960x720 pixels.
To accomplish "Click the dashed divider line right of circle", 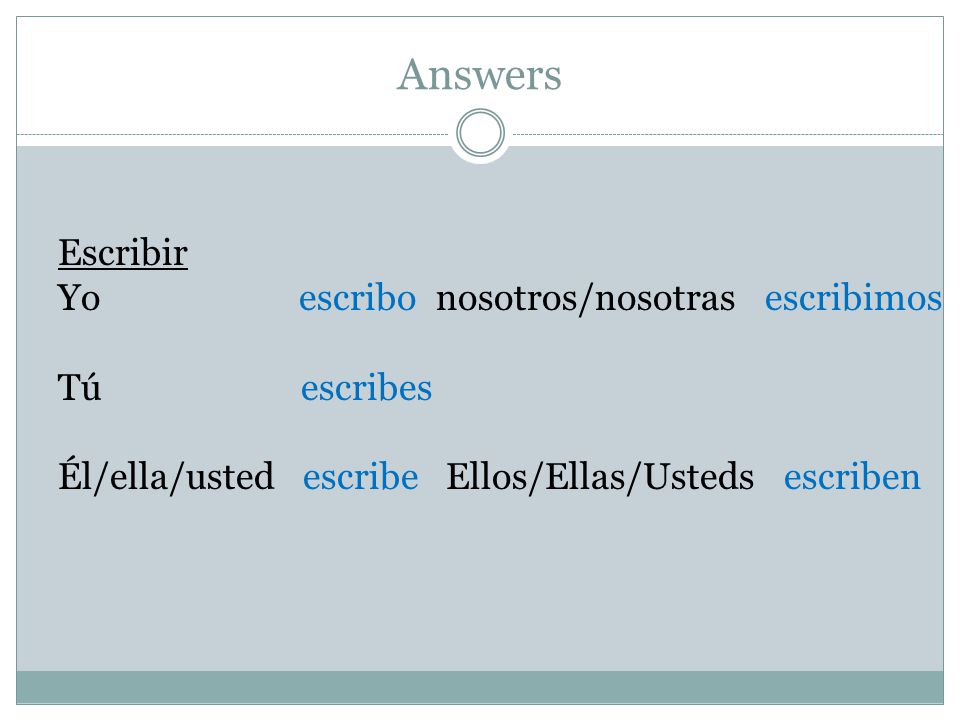I will pos(727,134).
